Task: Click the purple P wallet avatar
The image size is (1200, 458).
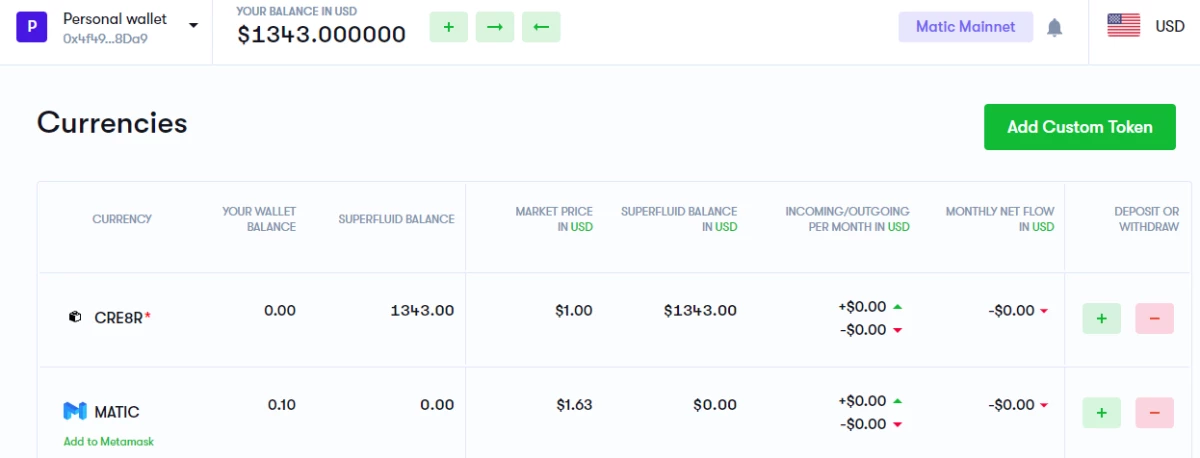Action: tap(32, 27)
